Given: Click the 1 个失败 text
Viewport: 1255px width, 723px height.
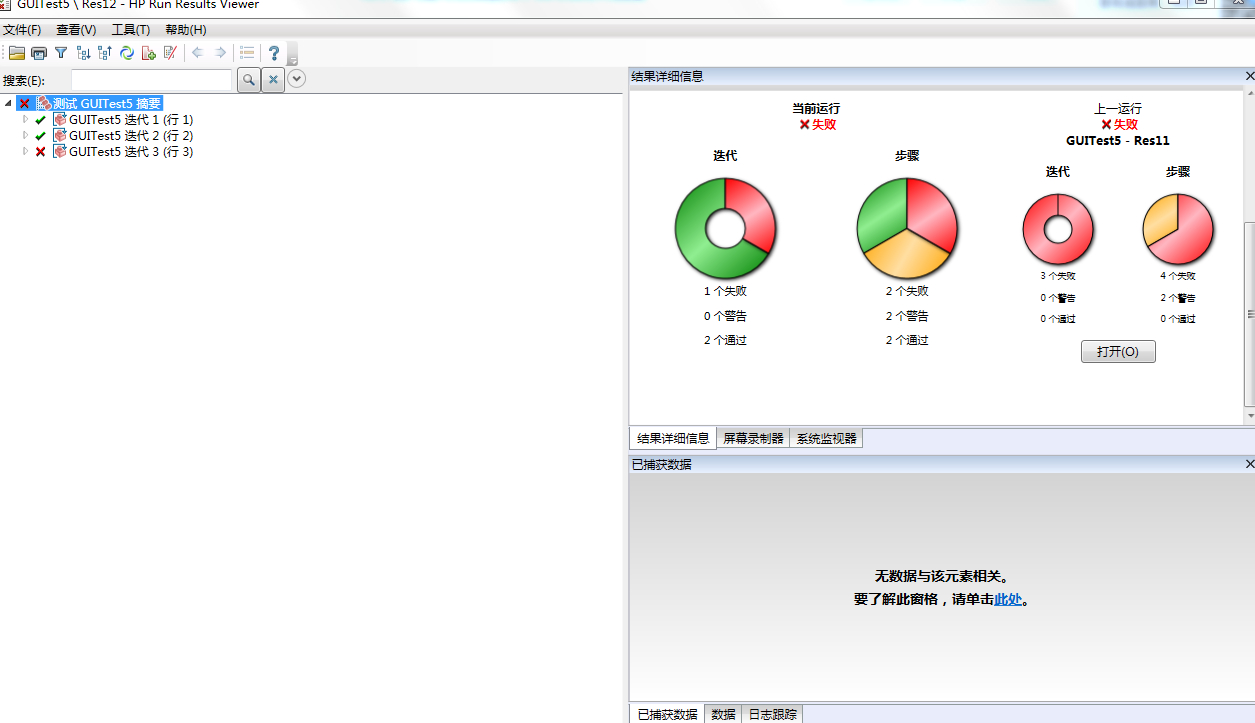Looking at the screenshot, I should pos(725,291).
